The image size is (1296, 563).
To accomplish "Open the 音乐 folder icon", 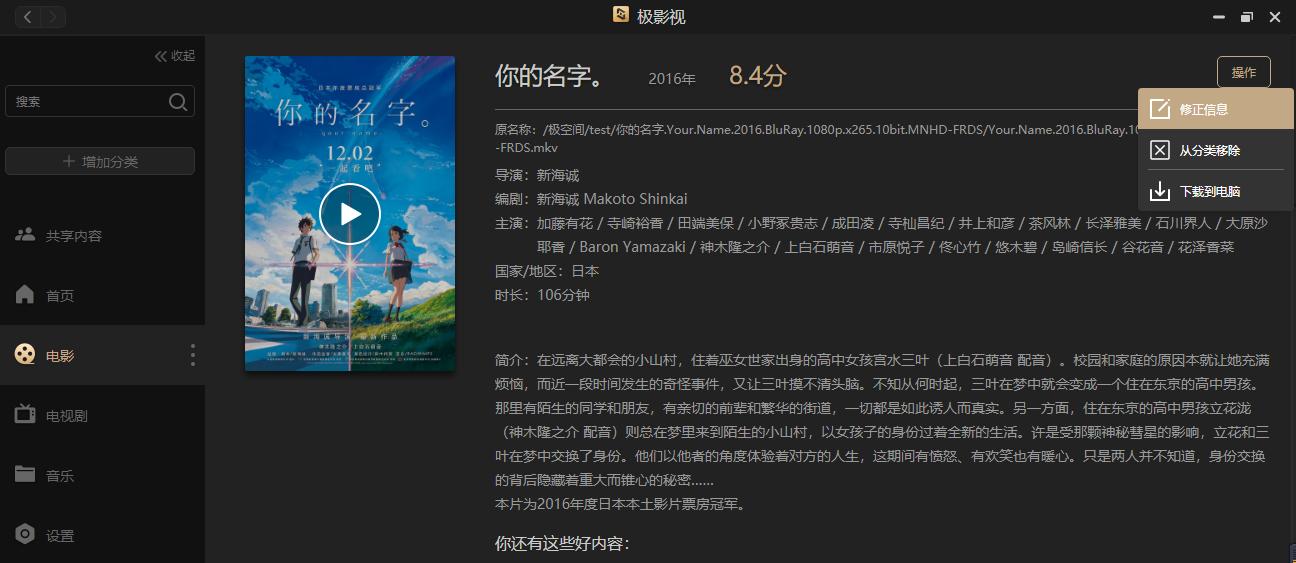I will coord(25,474).
